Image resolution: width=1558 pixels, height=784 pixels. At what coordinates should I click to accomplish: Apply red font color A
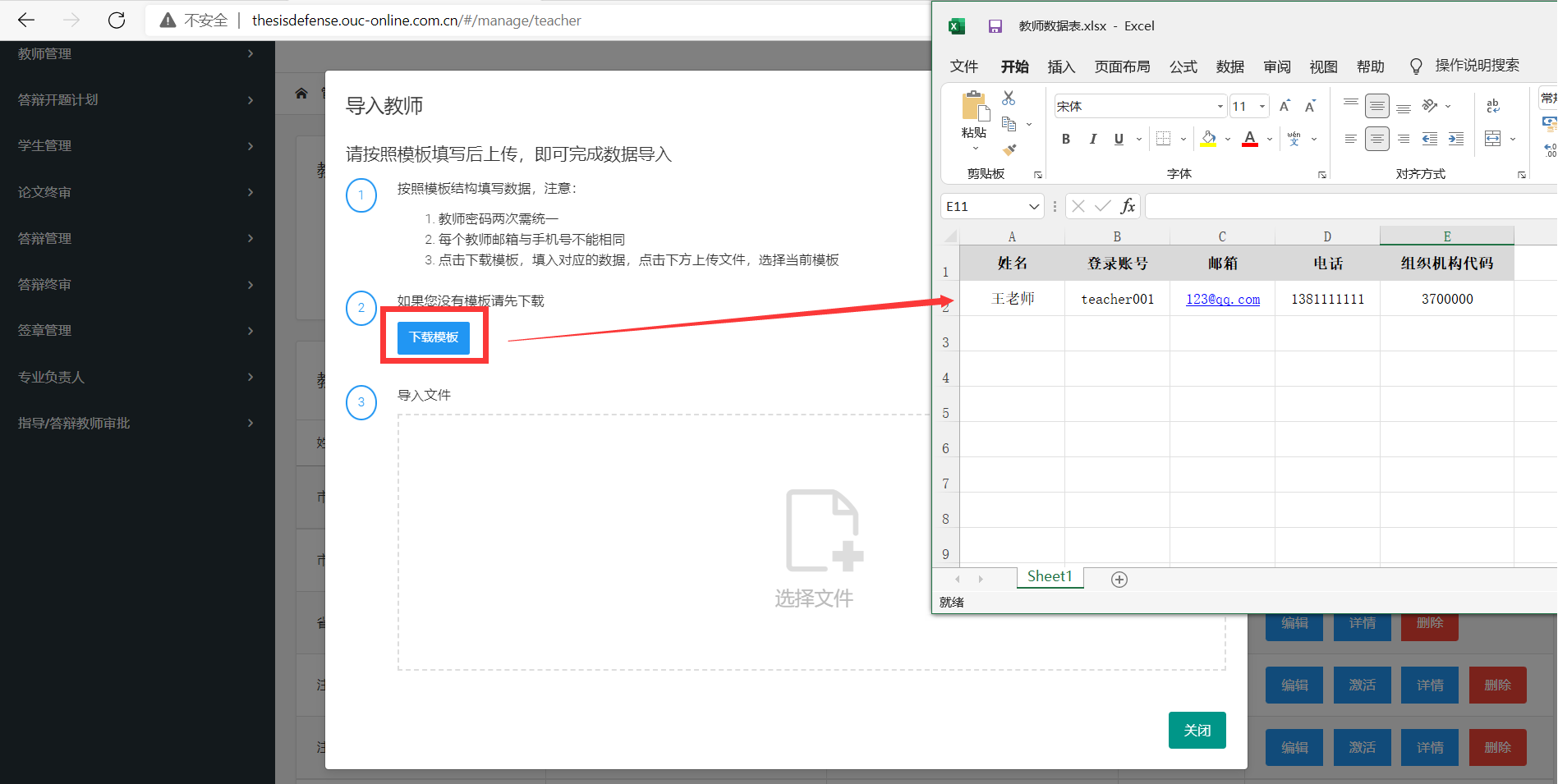coord(1250,139)
